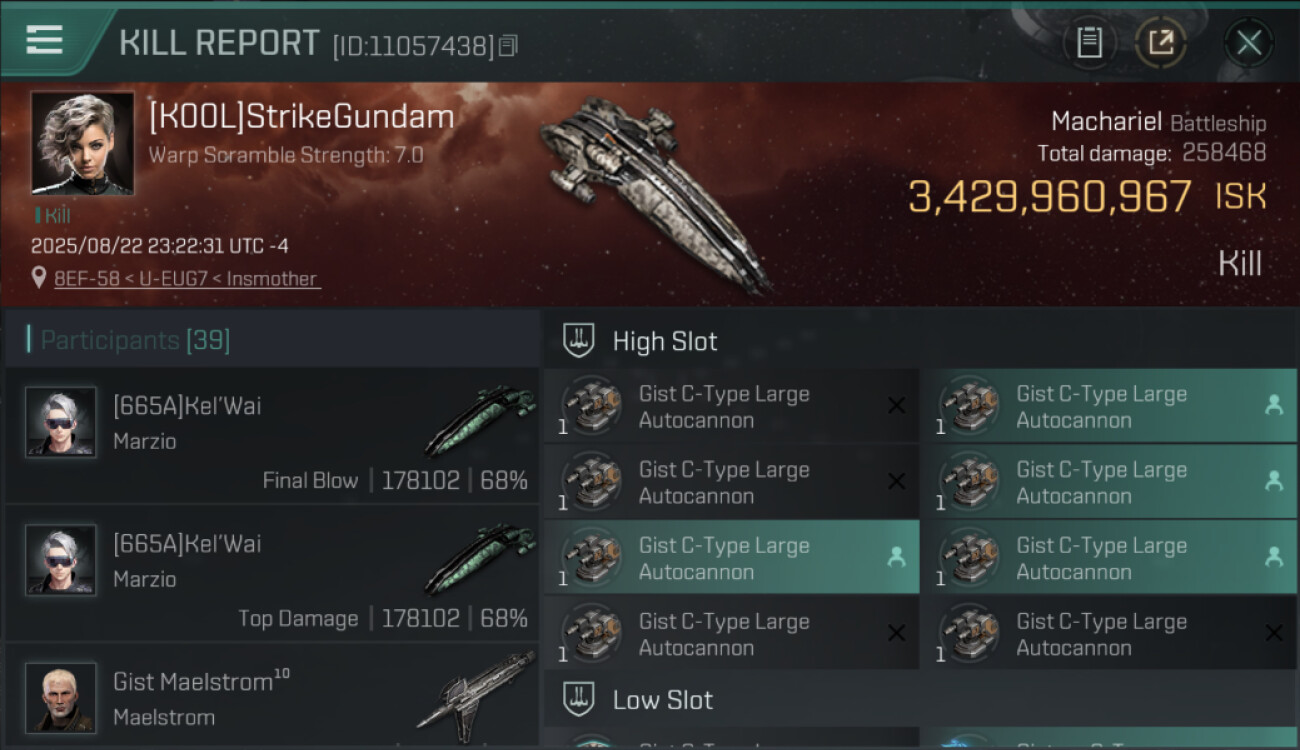Click the High Slot section icon

pyautogui.click(x=580, y=341)
